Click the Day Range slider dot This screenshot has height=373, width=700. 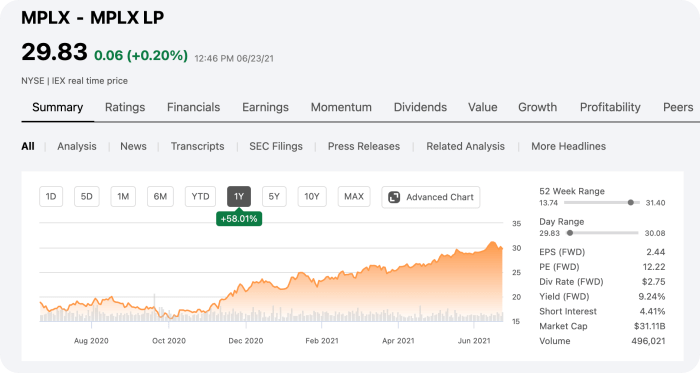click(570, 233)
